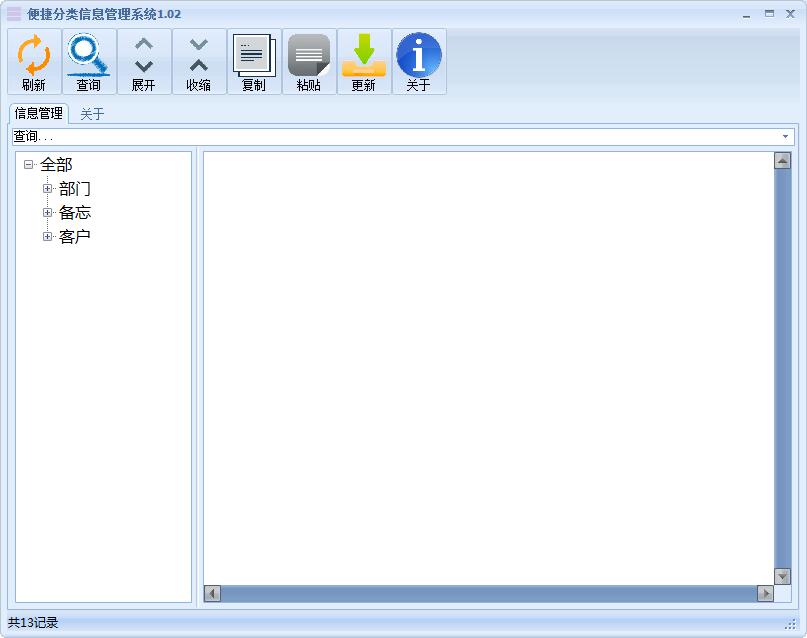Select the 全部 tree item
Image resolution: width=807 pixels, height=638 pixels.
56,165
